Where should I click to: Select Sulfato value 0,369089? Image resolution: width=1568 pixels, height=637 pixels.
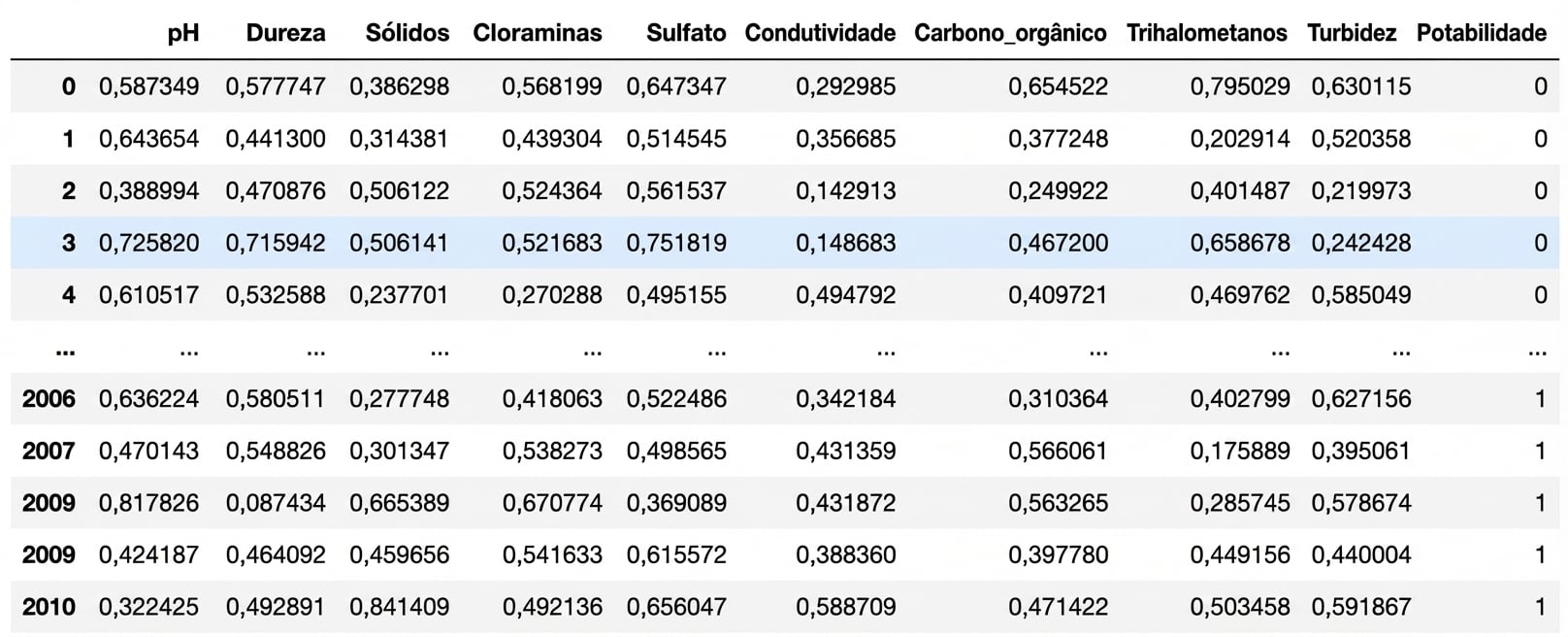point(676,503)
